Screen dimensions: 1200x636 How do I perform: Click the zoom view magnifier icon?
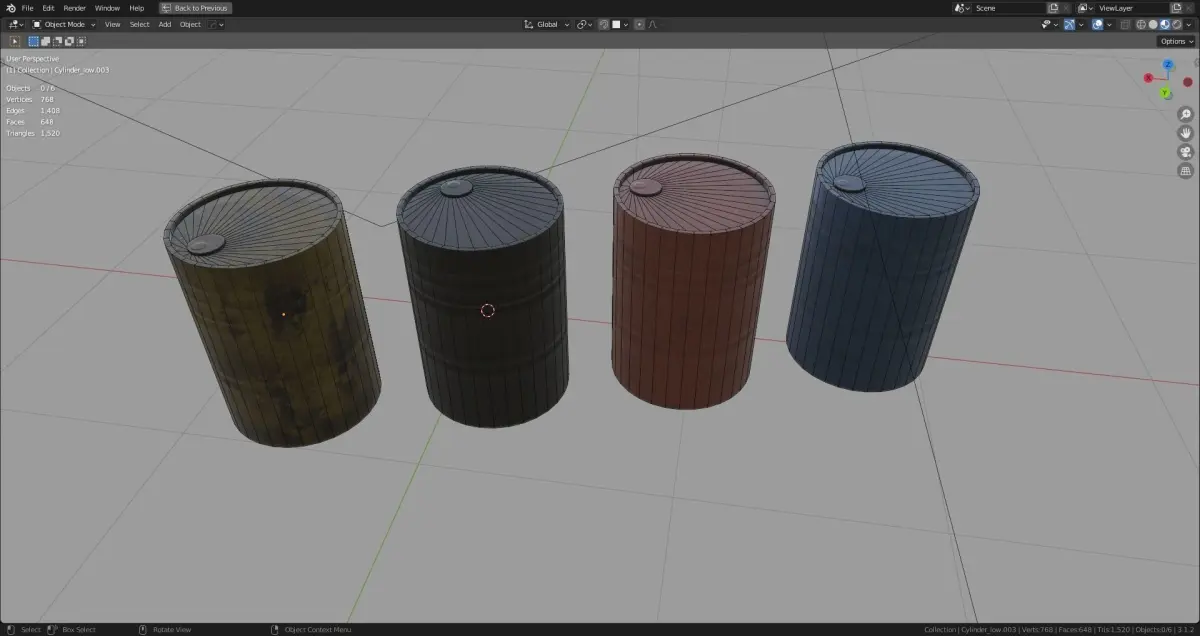[1186, 114]
